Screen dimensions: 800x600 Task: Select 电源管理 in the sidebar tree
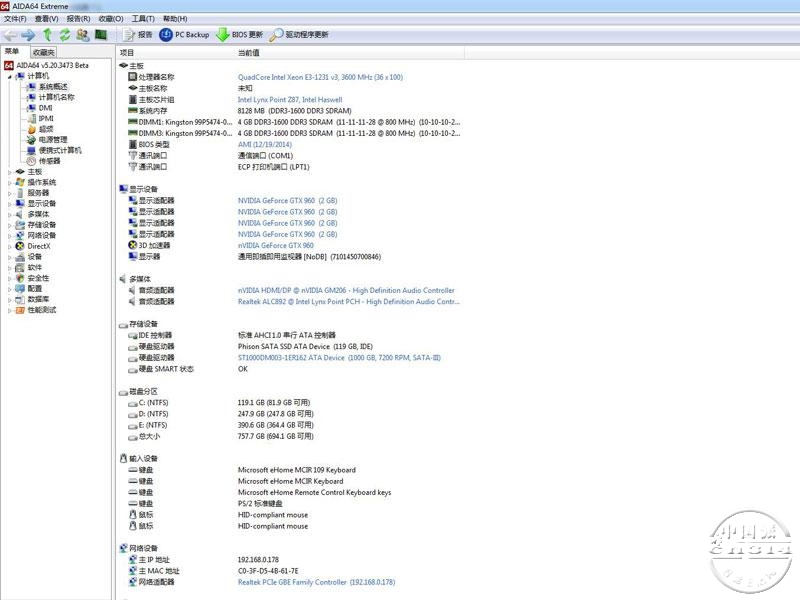tap(46, 140)
